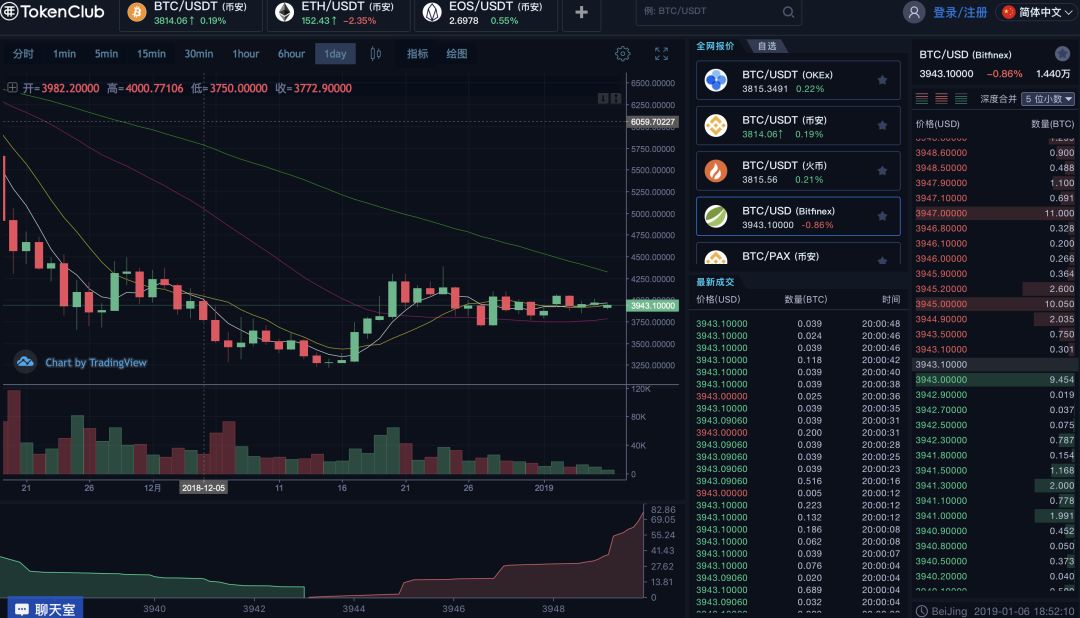Click 2018-12-05 date marker on axis
The width and height of the screenshot is (1080, 618).
203,488
